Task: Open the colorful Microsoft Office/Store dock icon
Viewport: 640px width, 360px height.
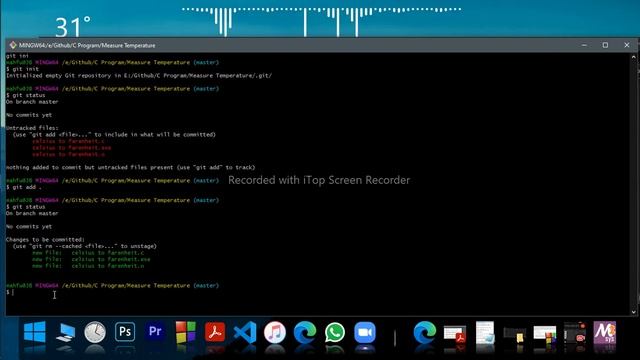Action: coord(185,332)
